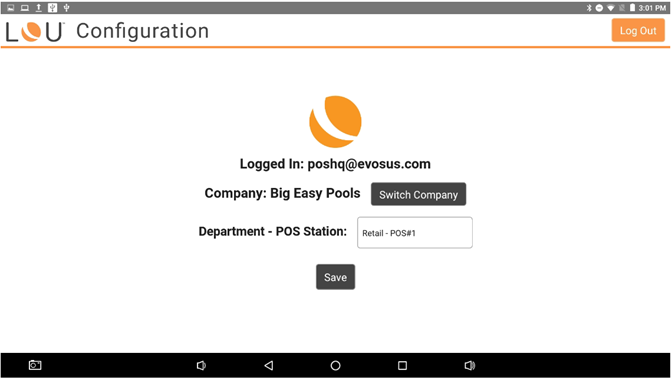672x380 pixels.
Task: Tap the upload notification icon in status bar
Action: pos(39,8)
